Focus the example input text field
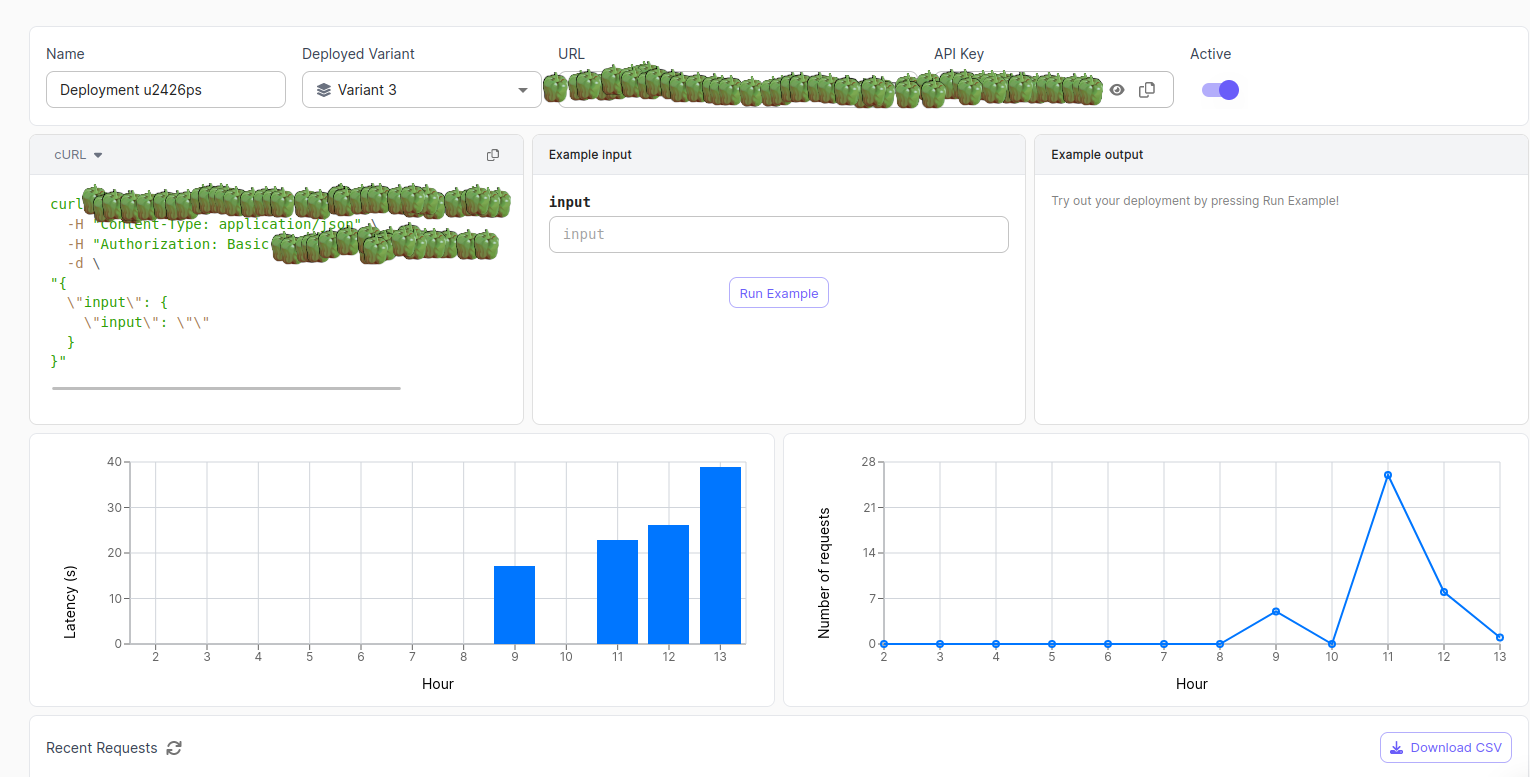Viewport: 1530px width, 777px height. (779, 234)
